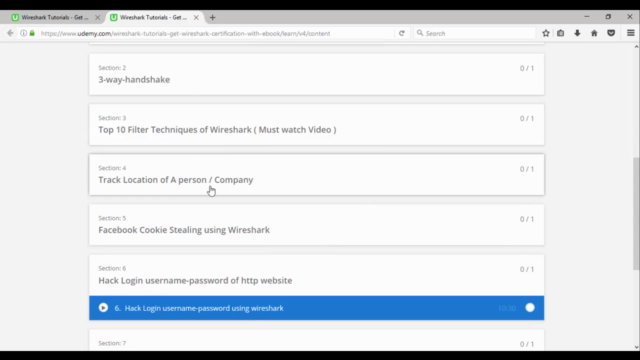Mark lecture 6 complete via white circle
This screenshot has width=640, height=360.
[x=530, y=308]
